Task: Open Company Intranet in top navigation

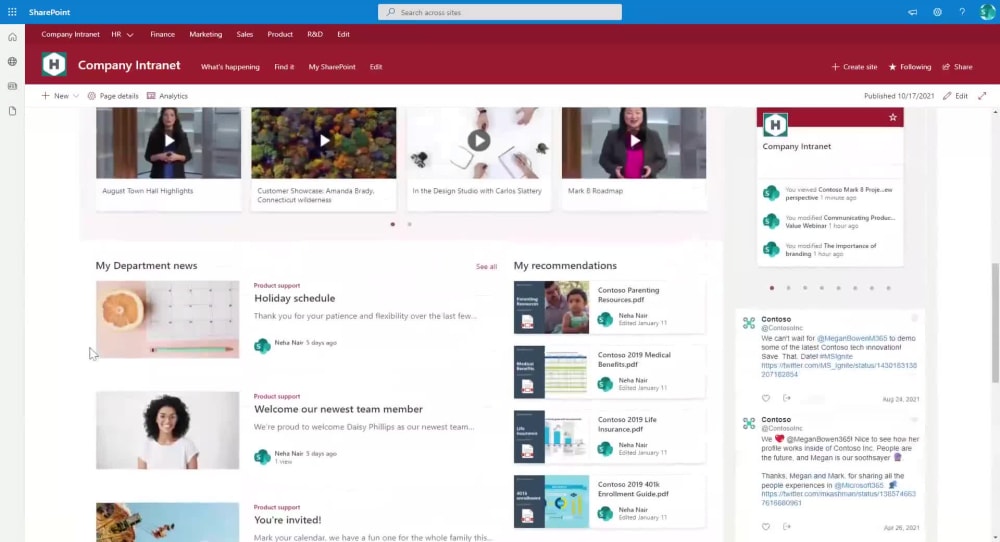Action: pyautogui.click(x=70, y=34)
